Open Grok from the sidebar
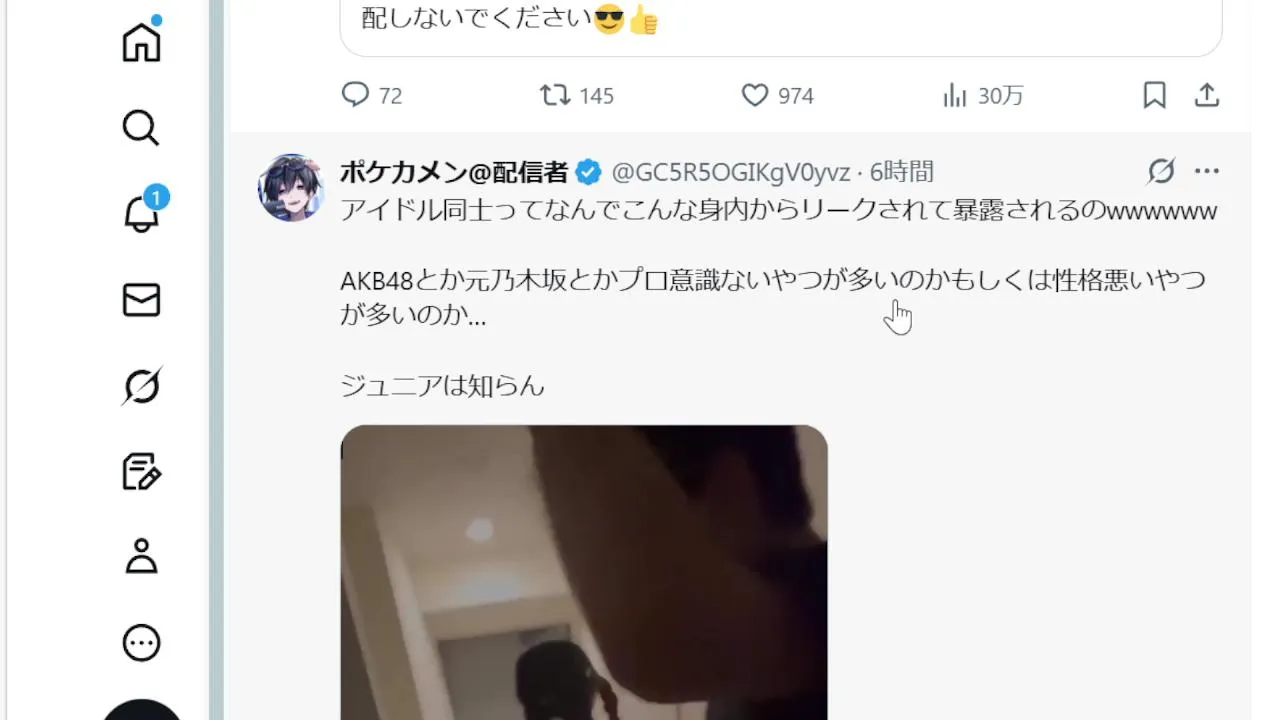This screenshot has width=1280, height=720. 141,386
